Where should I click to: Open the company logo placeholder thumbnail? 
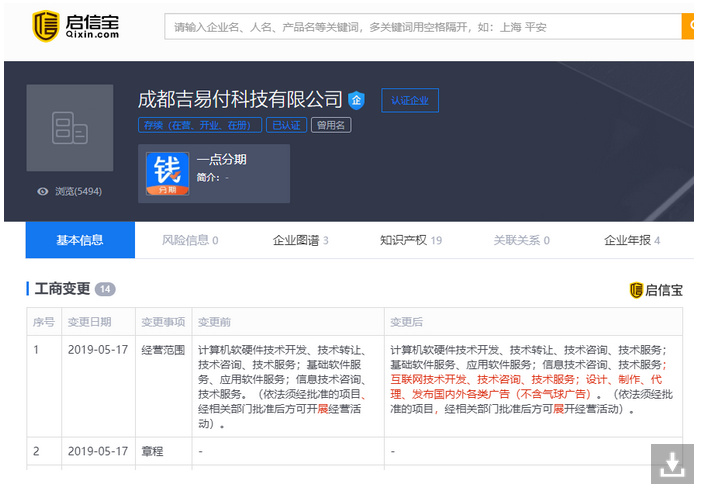[x=70, y=128]
